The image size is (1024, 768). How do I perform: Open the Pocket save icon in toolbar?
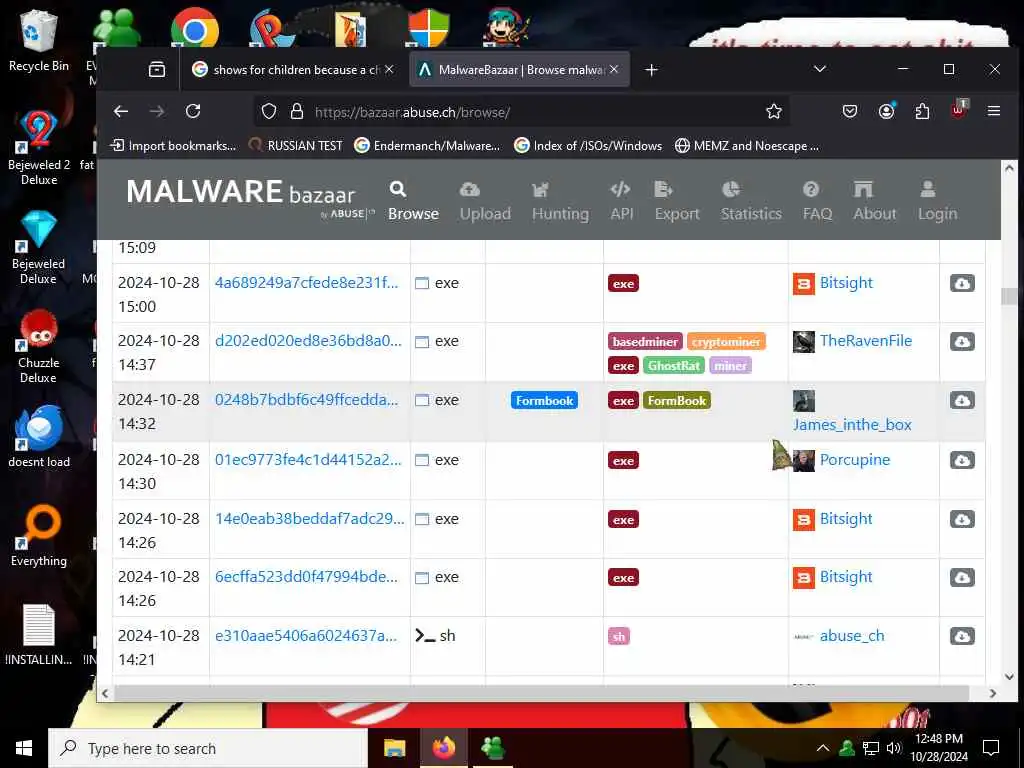[850, 112]
